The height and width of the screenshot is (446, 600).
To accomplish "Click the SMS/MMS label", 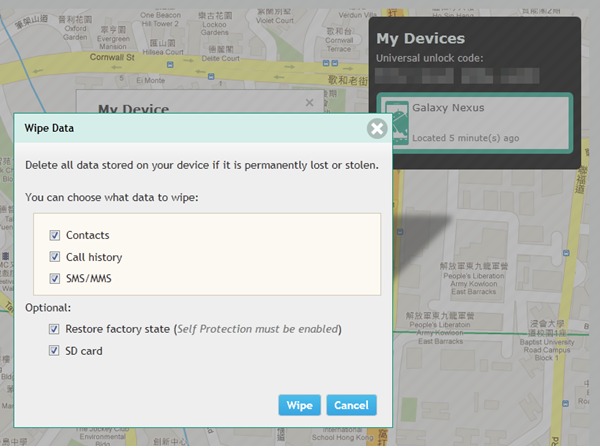I will click(89, 278).
